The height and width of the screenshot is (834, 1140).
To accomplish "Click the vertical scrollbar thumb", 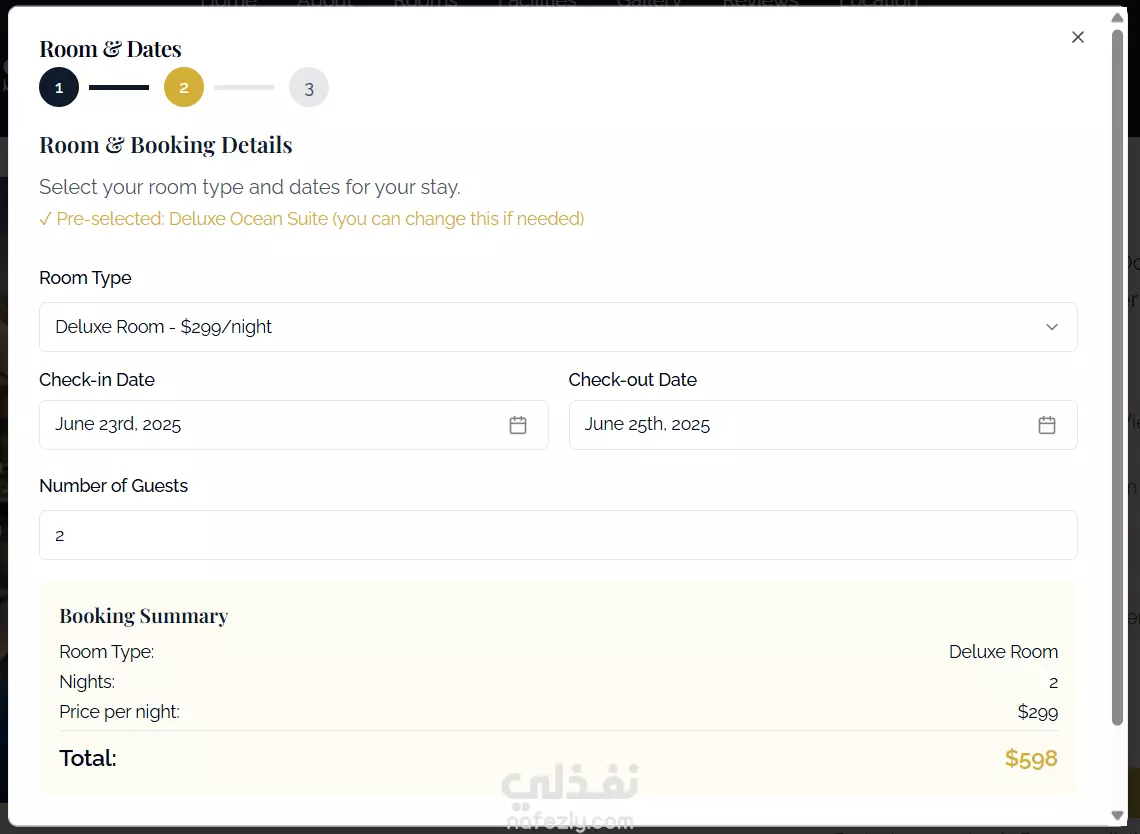I will 1117,377.
